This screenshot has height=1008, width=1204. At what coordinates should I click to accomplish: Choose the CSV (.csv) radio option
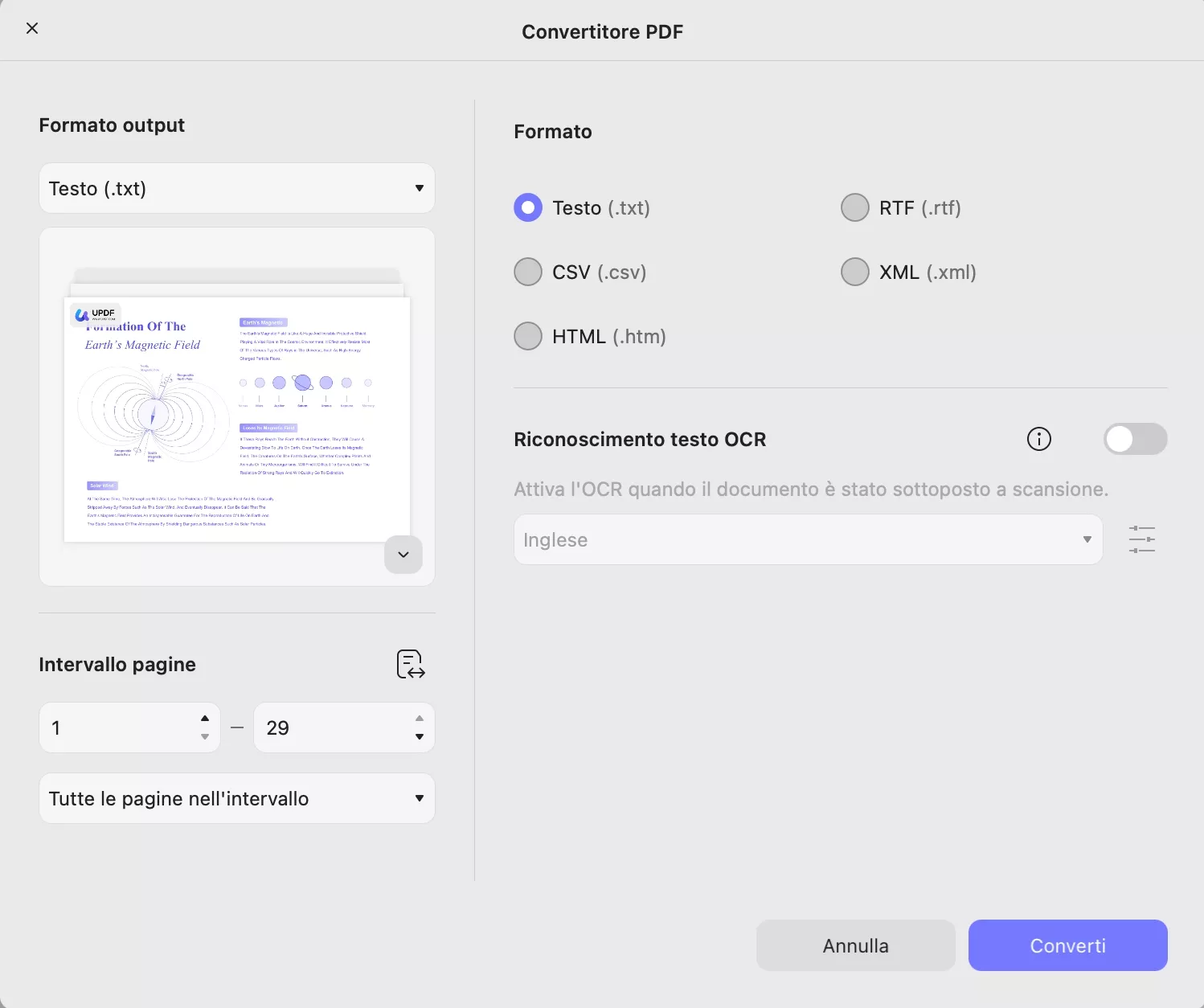click(528, 272)
